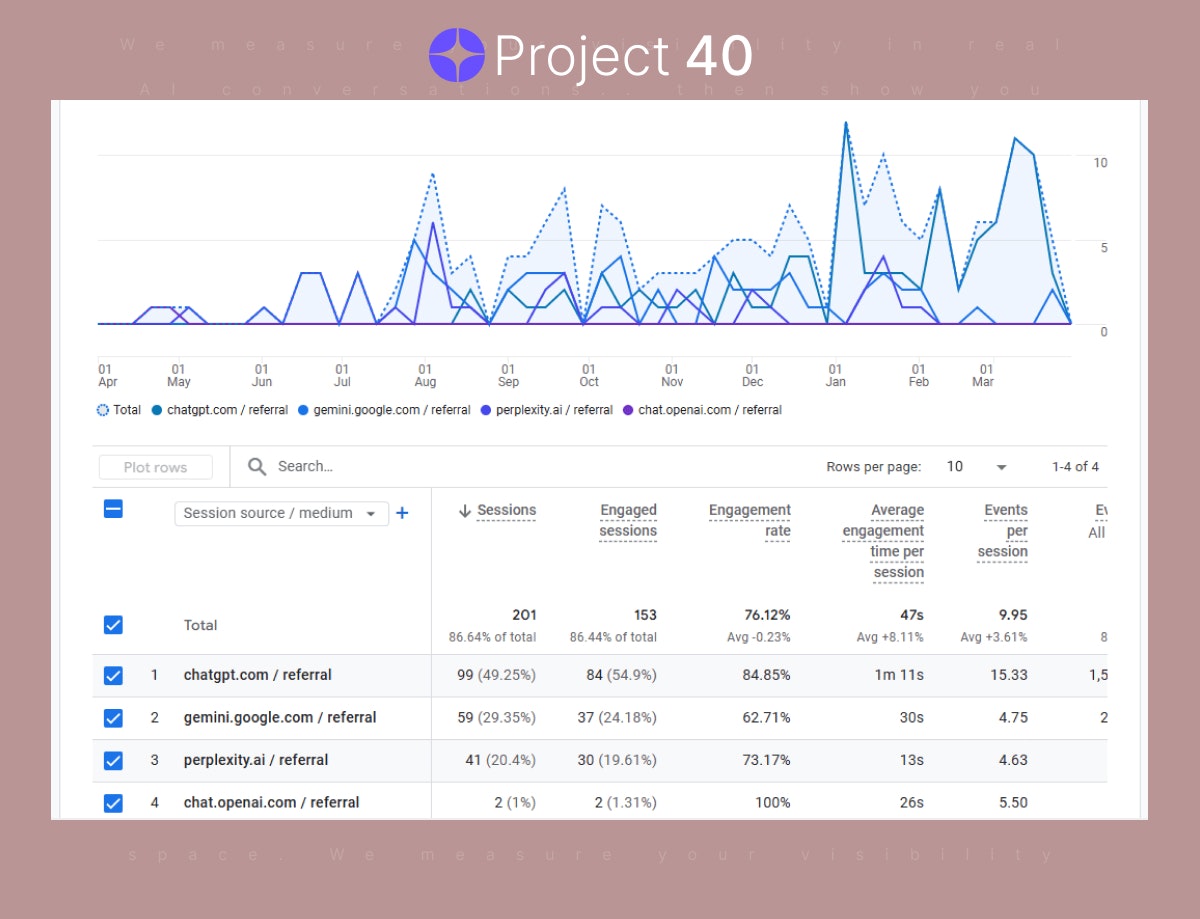
Task: Click chat.openai.com / referral row label
Action: tap(271, 802)
